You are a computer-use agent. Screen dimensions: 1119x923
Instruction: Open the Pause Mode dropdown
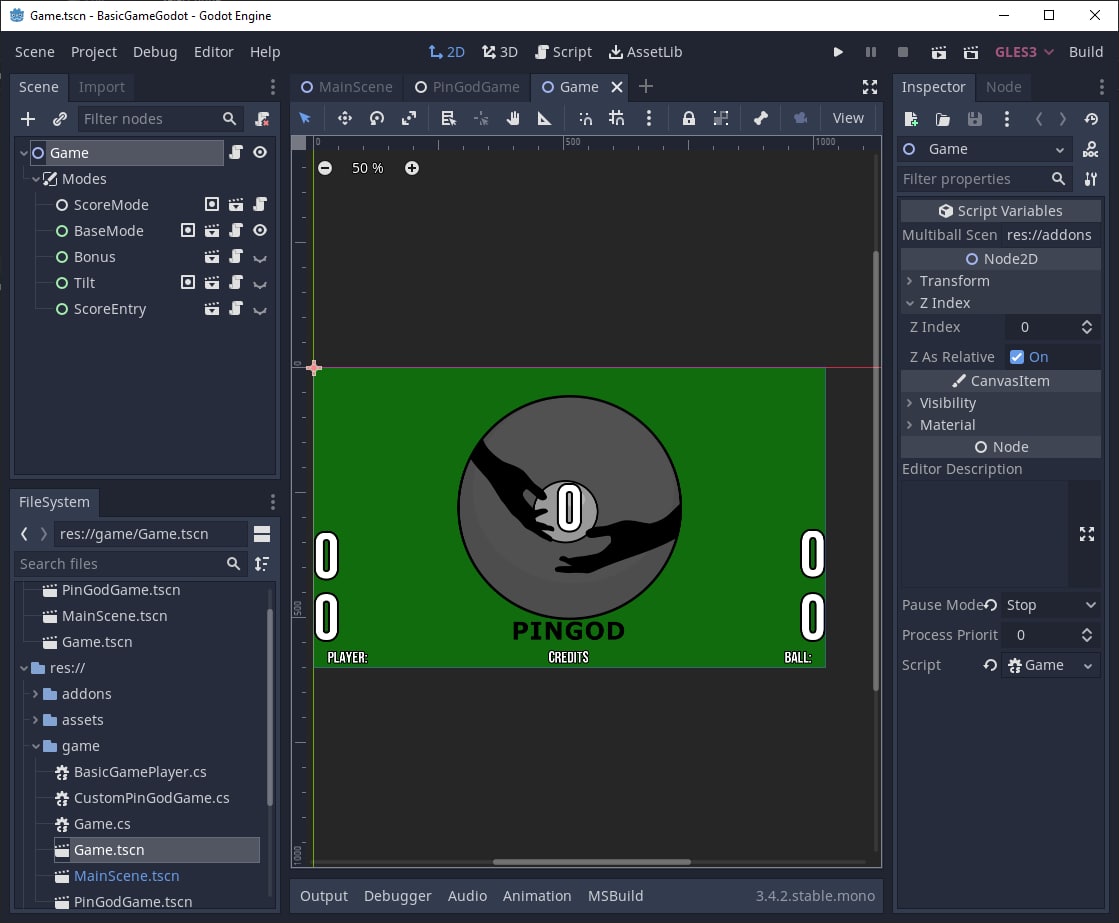(x=1050, y=605)
